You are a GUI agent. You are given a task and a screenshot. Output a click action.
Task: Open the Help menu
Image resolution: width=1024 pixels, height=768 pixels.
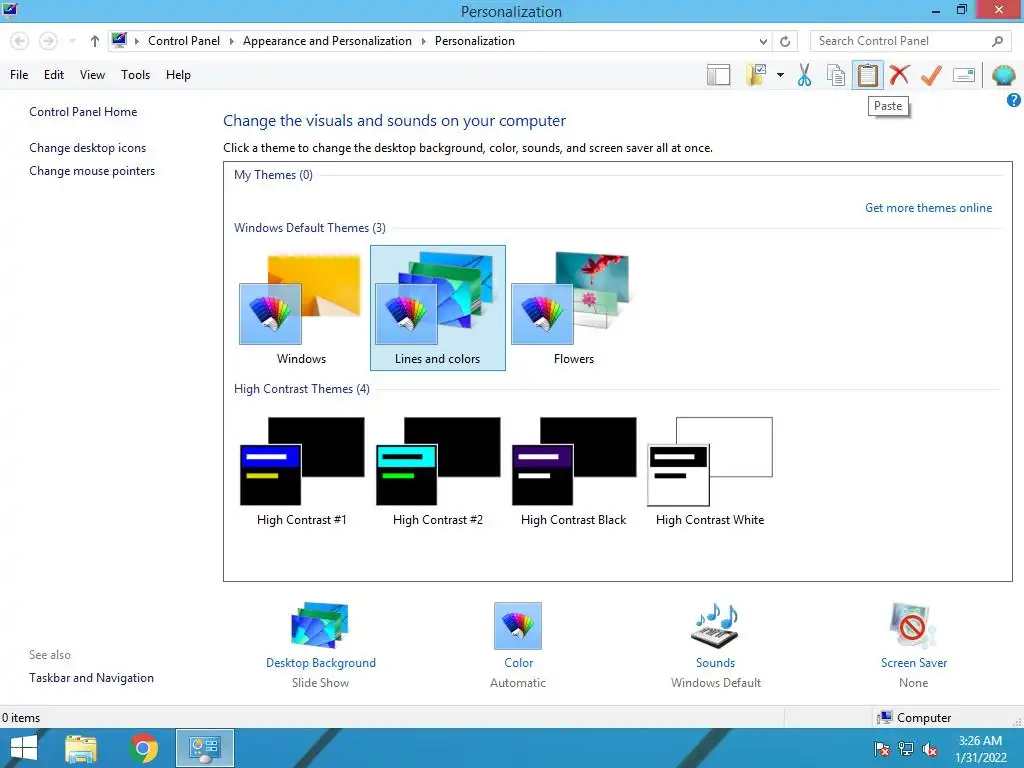coord(178,74)
